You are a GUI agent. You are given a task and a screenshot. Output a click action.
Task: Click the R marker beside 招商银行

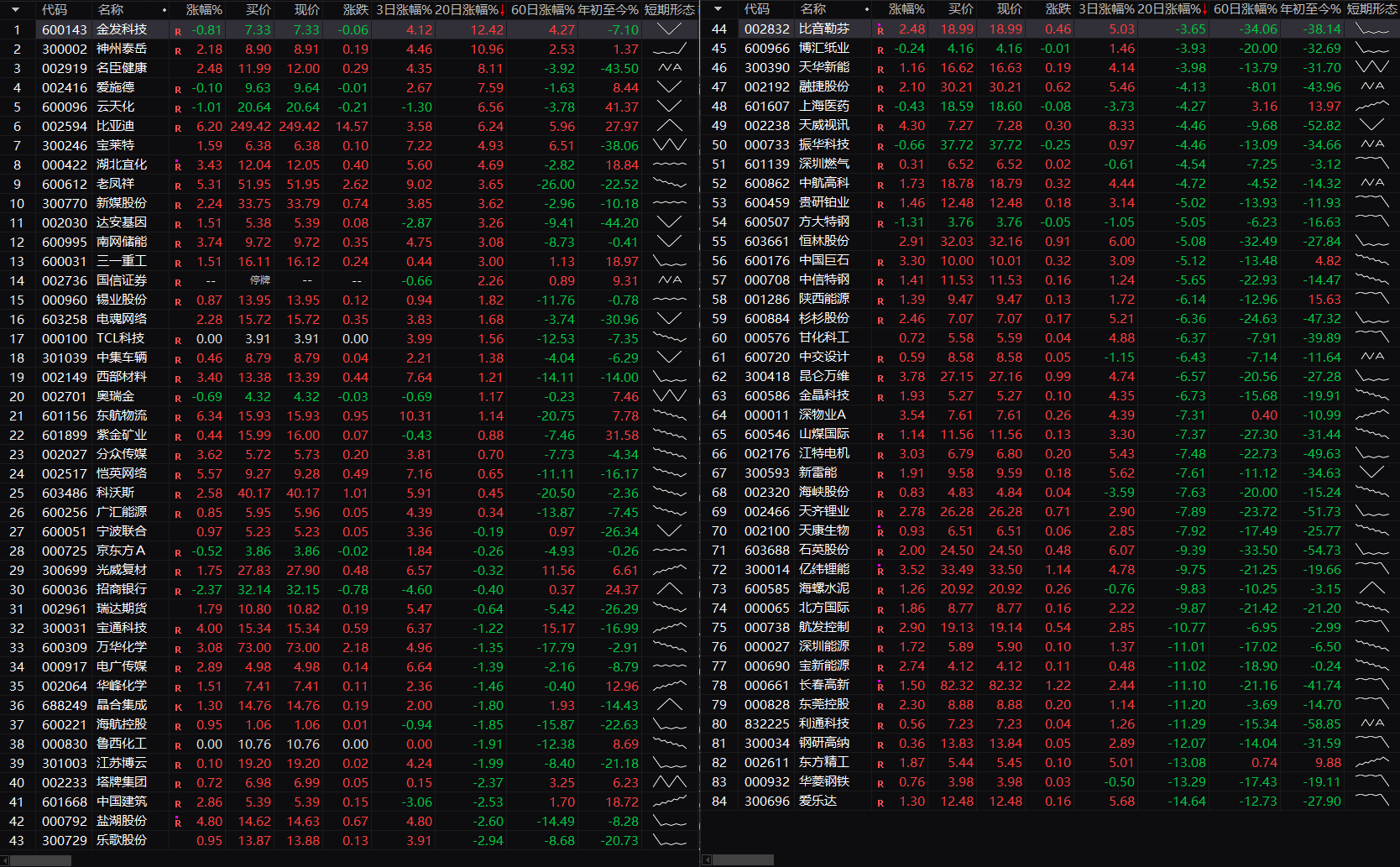coord(178,591)
